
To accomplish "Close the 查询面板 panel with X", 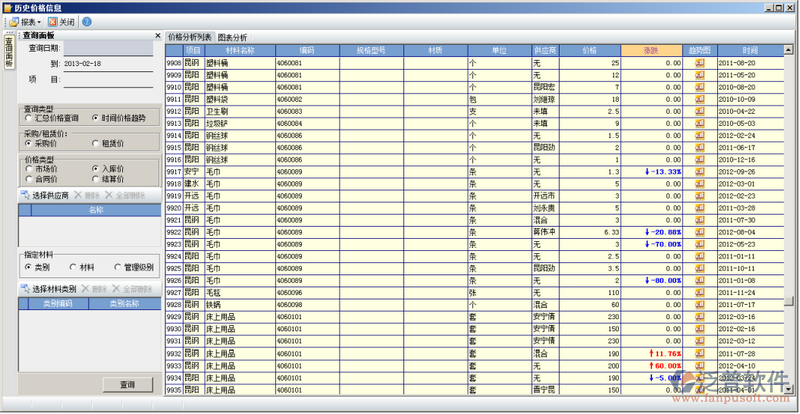I will click(157, 36).
